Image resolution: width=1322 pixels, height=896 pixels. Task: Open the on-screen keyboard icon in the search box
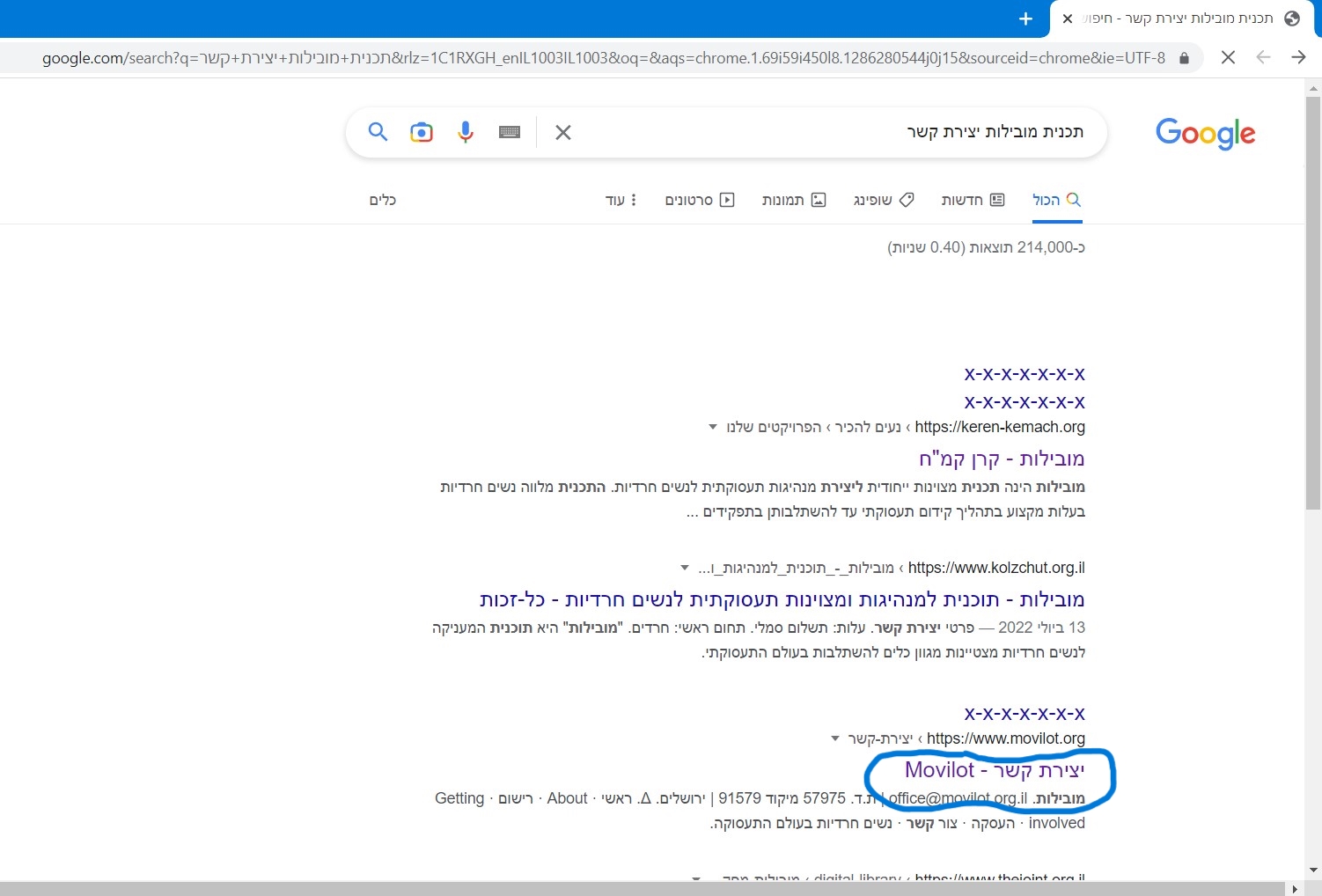(510, 132)
